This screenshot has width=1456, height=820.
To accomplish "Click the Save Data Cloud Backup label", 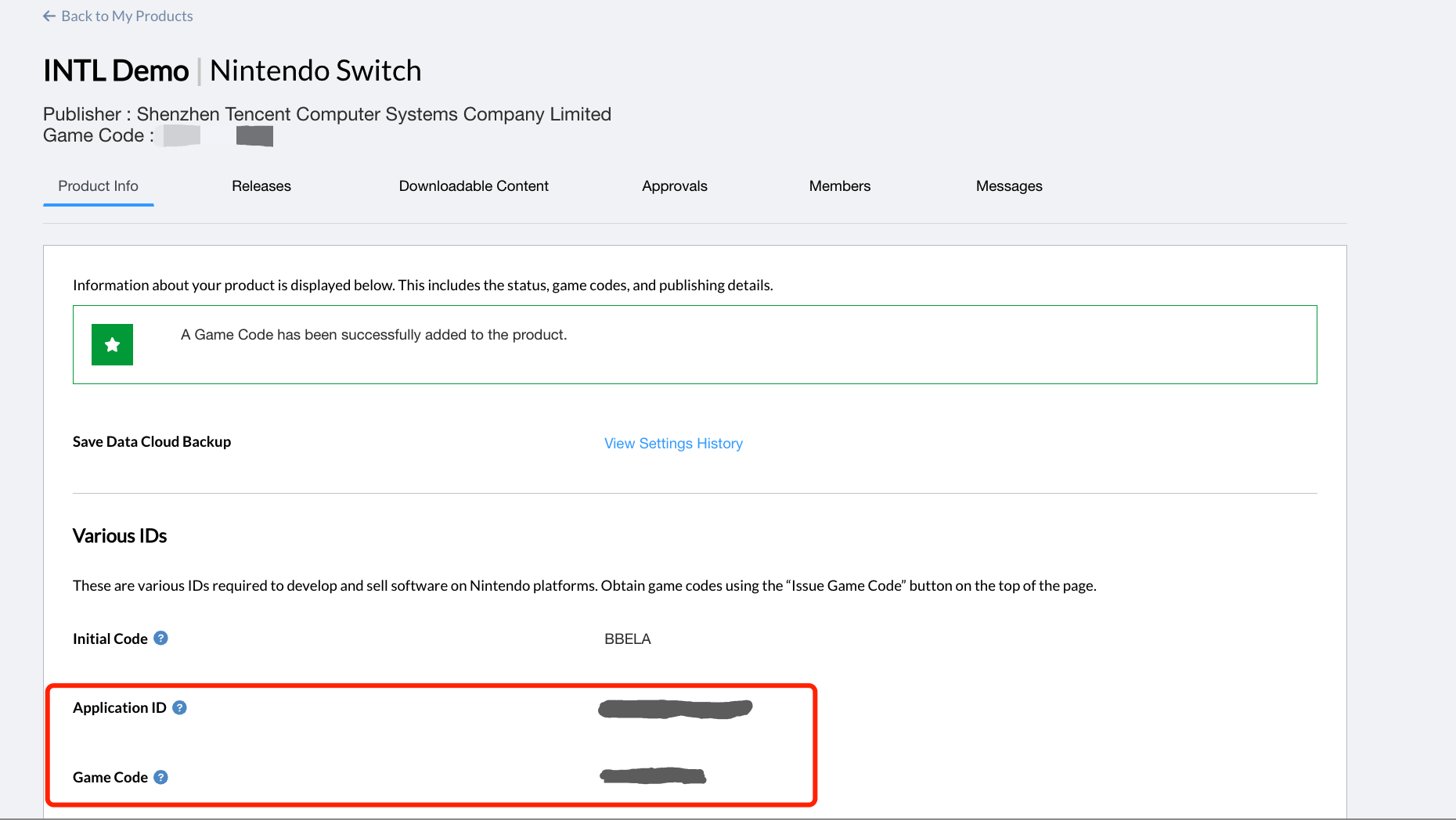I will (x=152, y=442).
